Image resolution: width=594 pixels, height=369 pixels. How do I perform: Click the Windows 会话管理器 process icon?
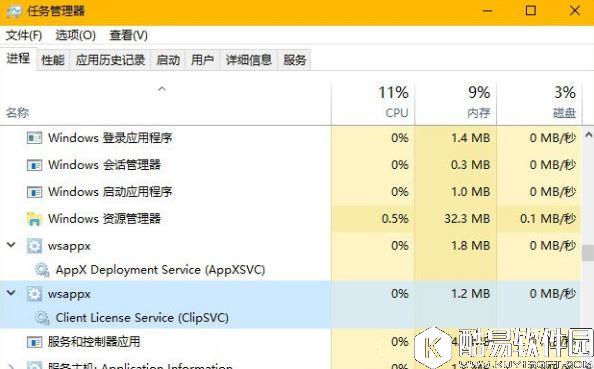tap(34, 165)
